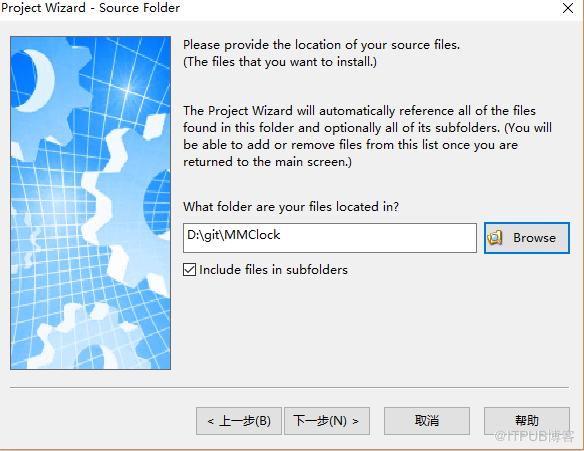584x451 pixels.
Task: Click the blue gears wizard illustration
Action: (91, 203)
